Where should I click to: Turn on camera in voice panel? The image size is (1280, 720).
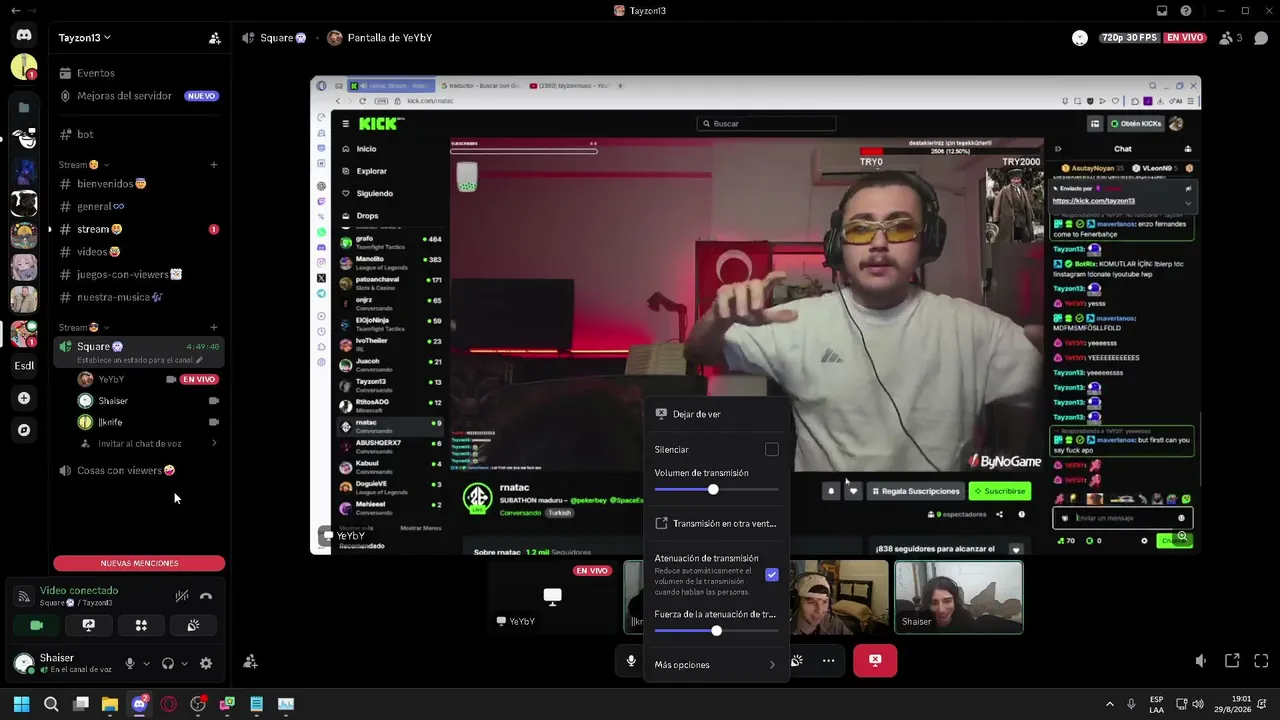37,625
